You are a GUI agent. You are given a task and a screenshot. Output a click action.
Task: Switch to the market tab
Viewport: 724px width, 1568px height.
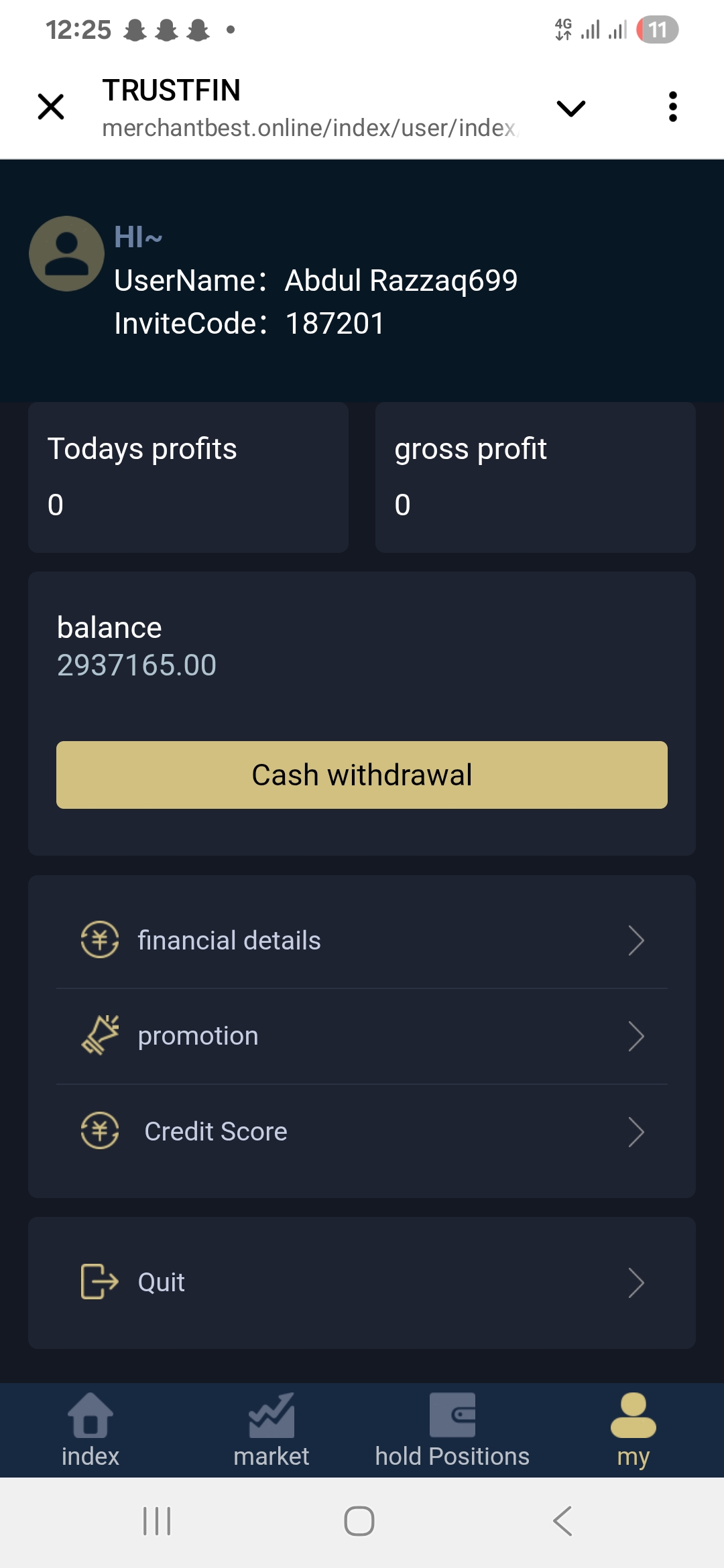point(271,1429)
